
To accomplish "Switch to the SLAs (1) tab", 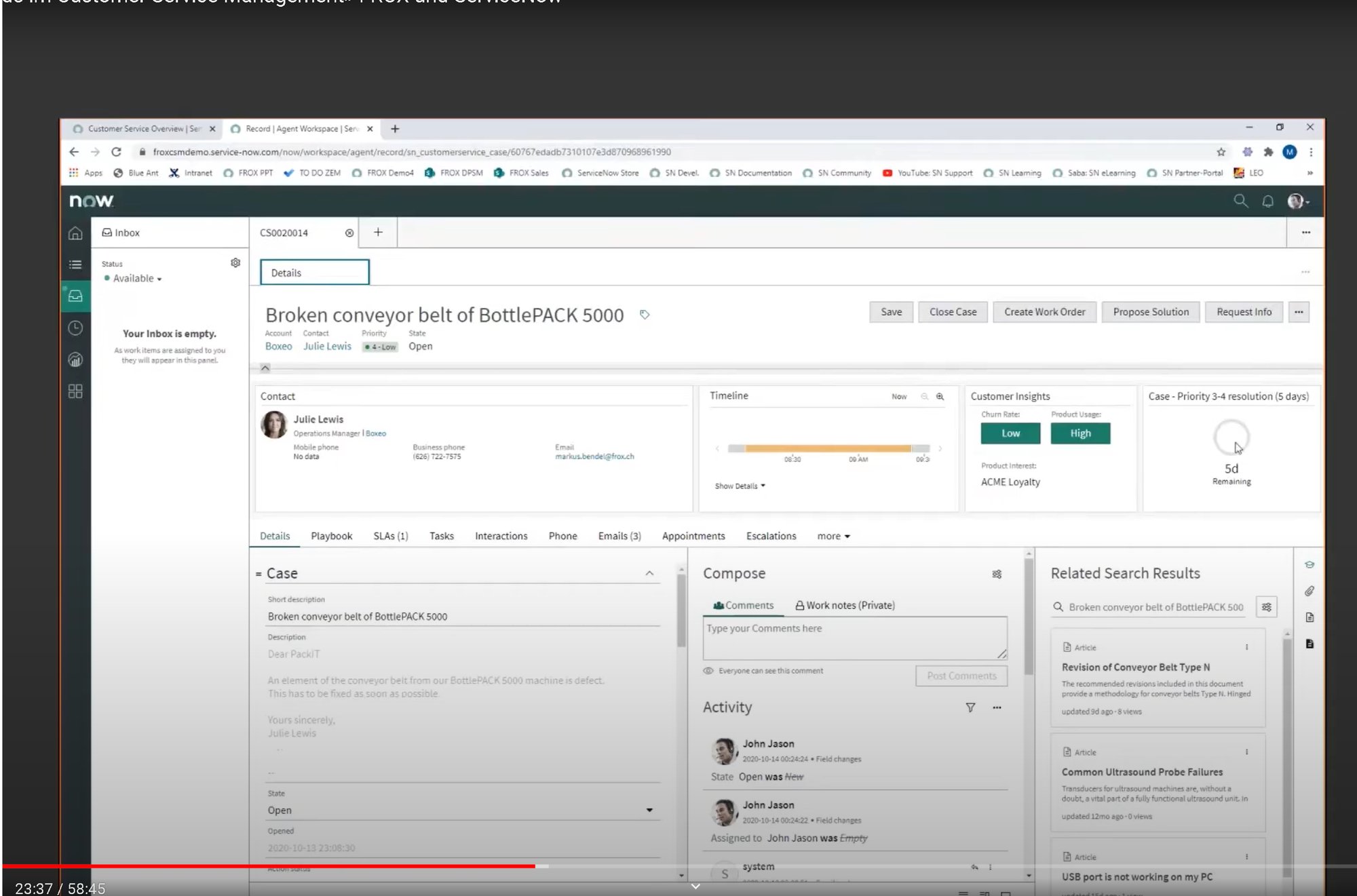I will pos(391,536).
